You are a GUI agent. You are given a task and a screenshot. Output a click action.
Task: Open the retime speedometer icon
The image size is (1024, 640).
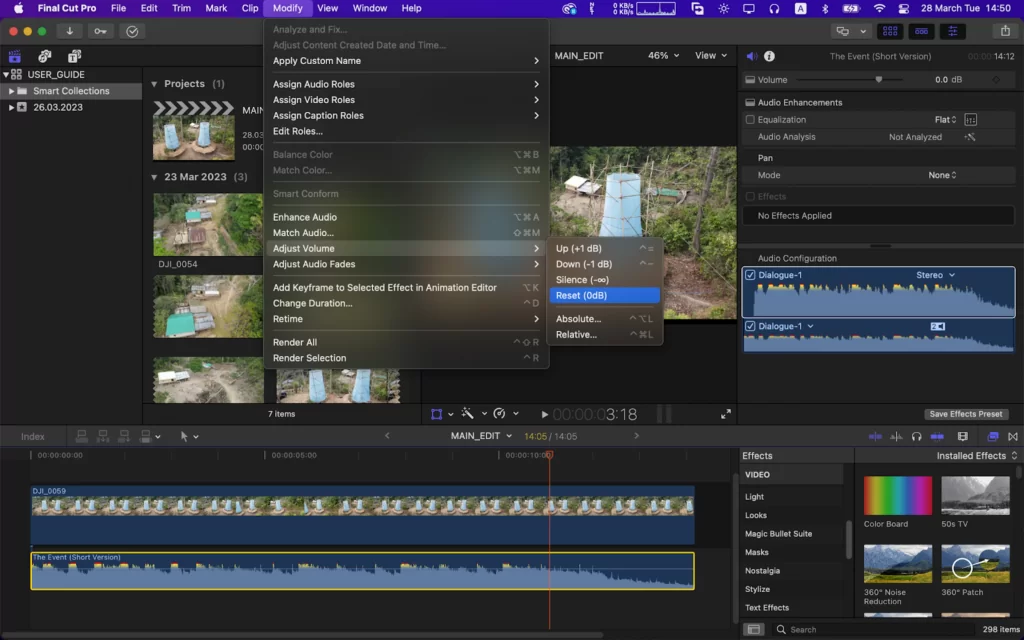tap(500, 413)
